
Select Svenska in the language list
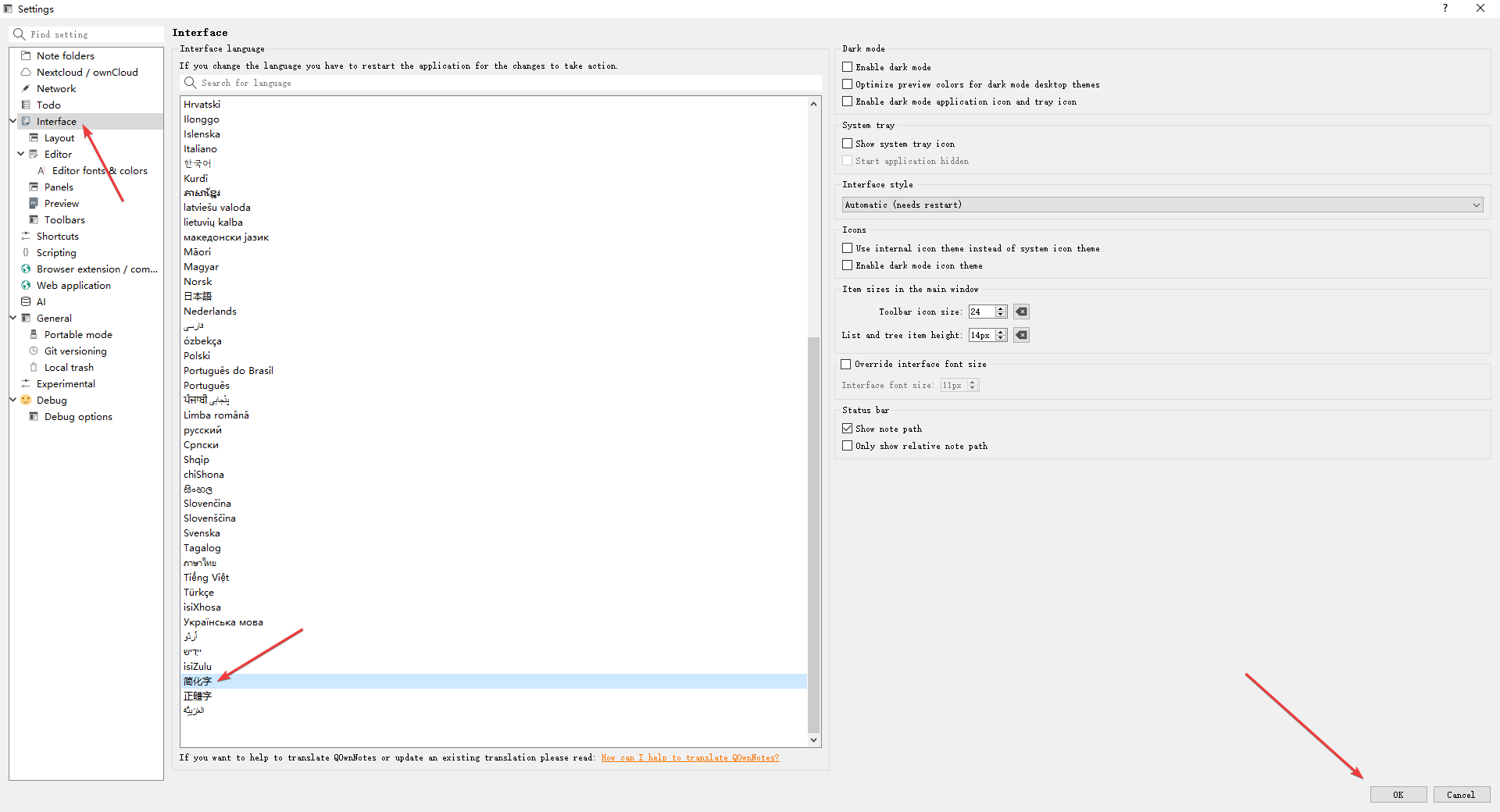[x=202, y=532]
